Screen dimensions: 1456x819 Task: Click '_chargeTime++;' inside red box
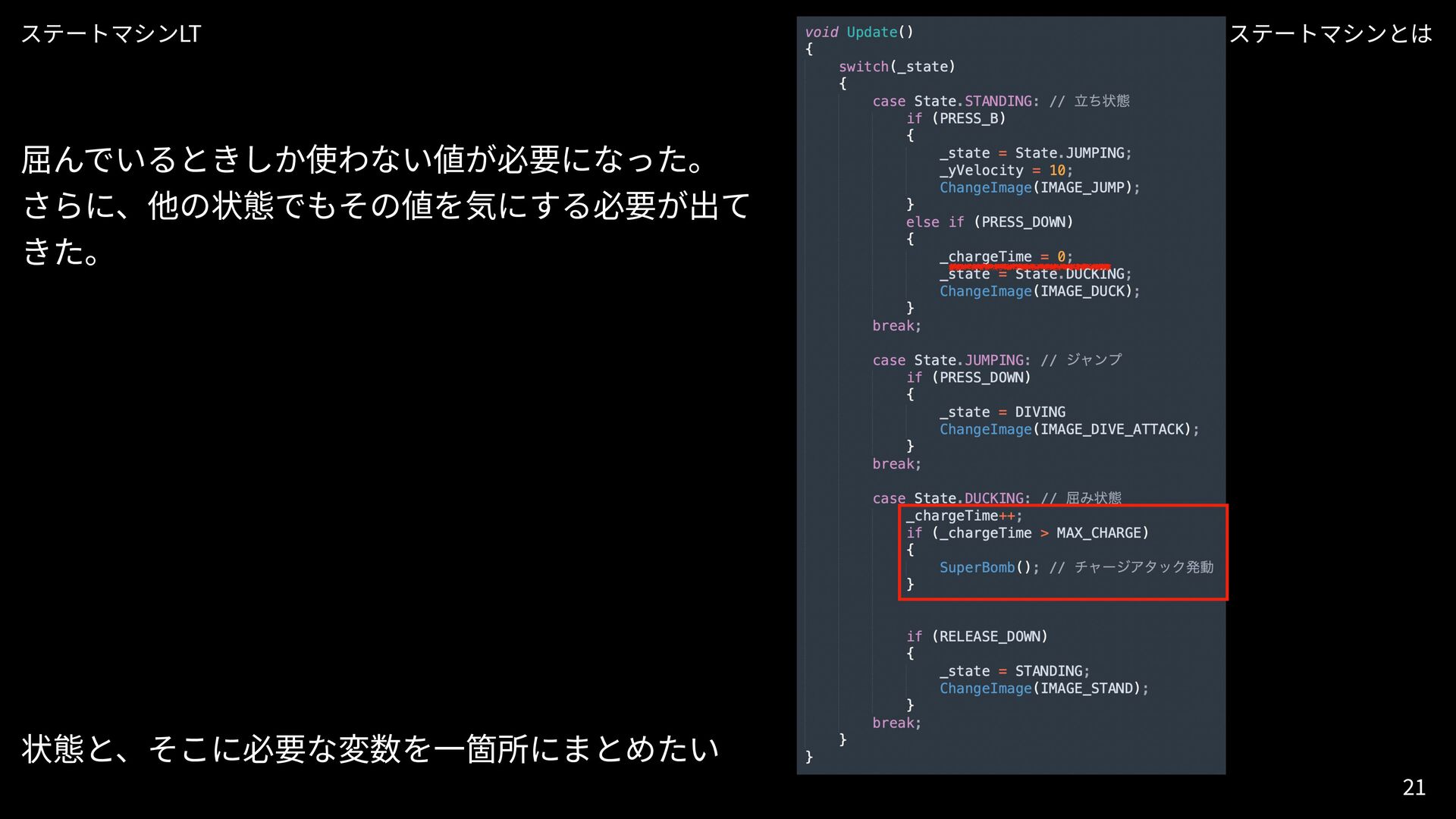964,516
